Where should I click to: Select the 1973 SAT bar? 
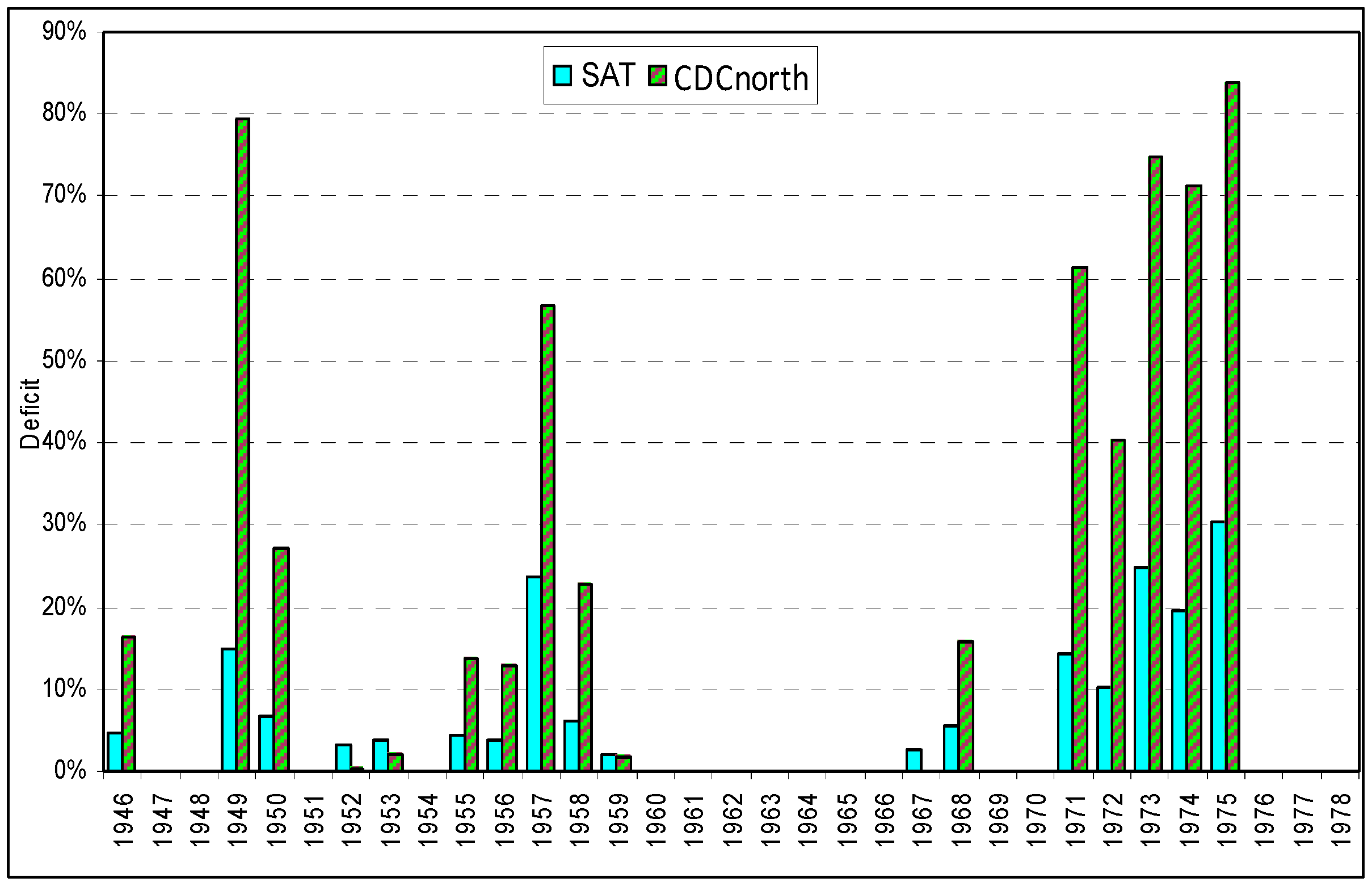(1141, 669)
